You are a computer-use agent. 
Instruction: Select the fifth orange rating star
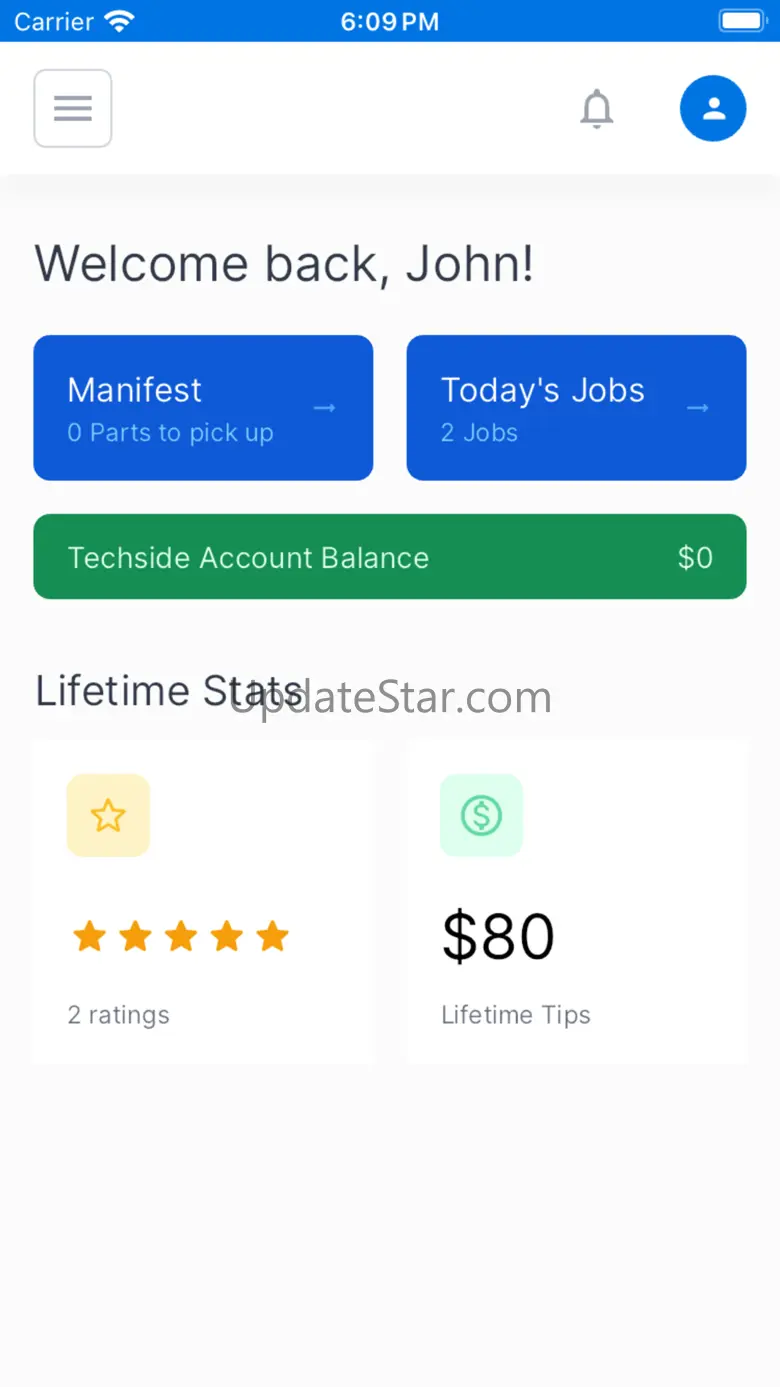[272, 937]
